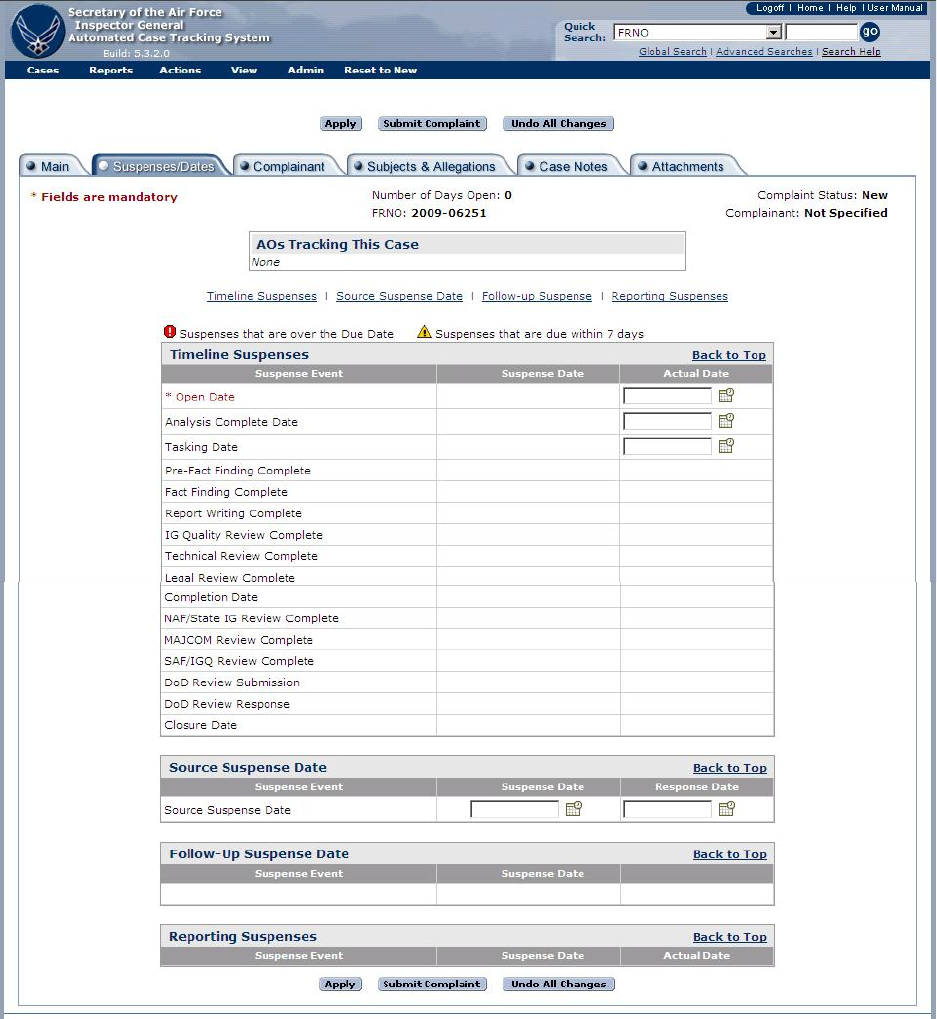Open the Cases menu
The width and height of the screenshot is (937, 1019).
coord(43,70)
